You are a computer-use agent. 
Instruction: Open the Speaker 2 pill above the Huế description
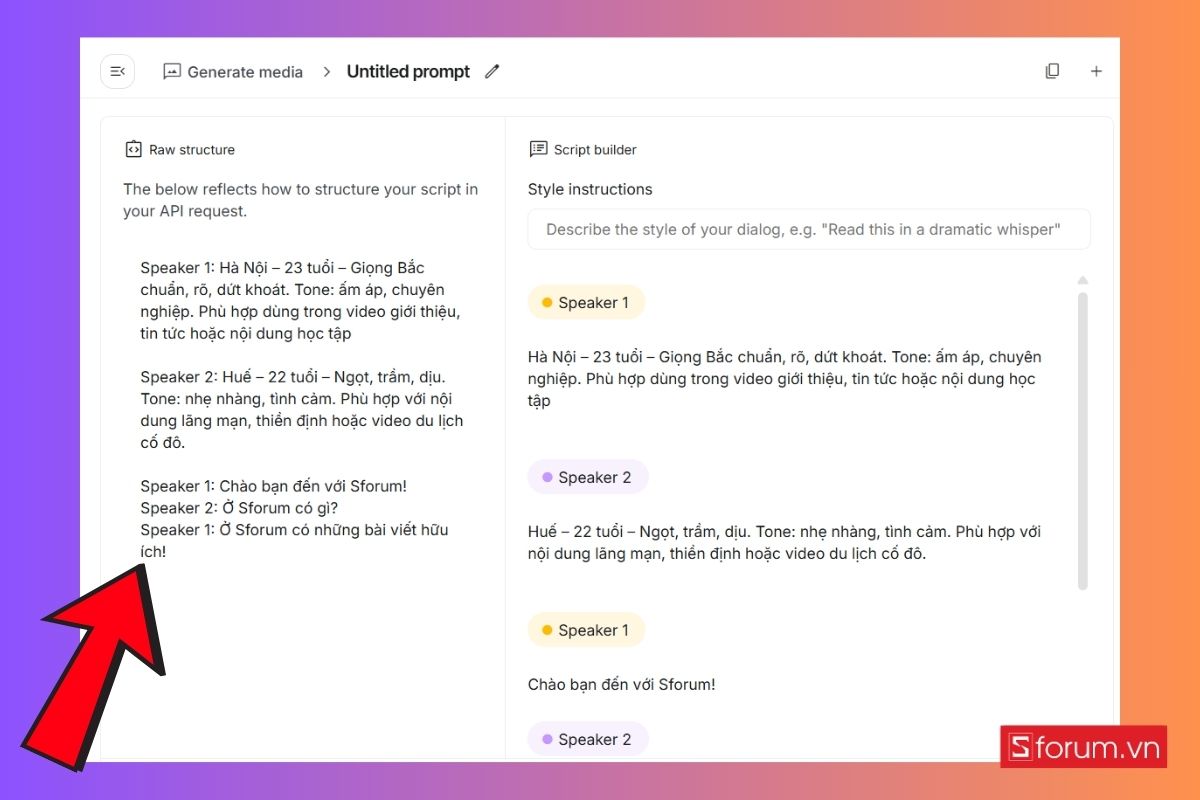point(588,477)
